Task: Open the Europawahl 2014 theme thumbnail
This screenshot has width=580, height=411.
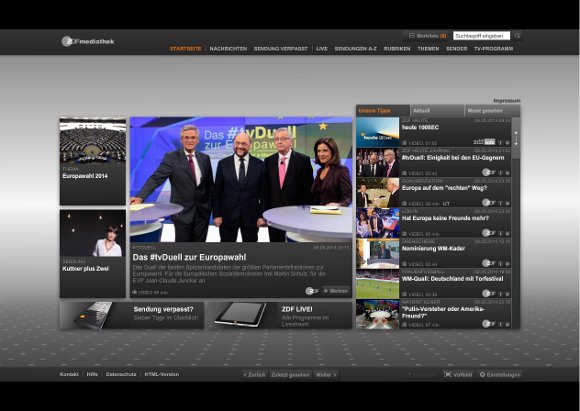Action: click(x=93, y=161)
